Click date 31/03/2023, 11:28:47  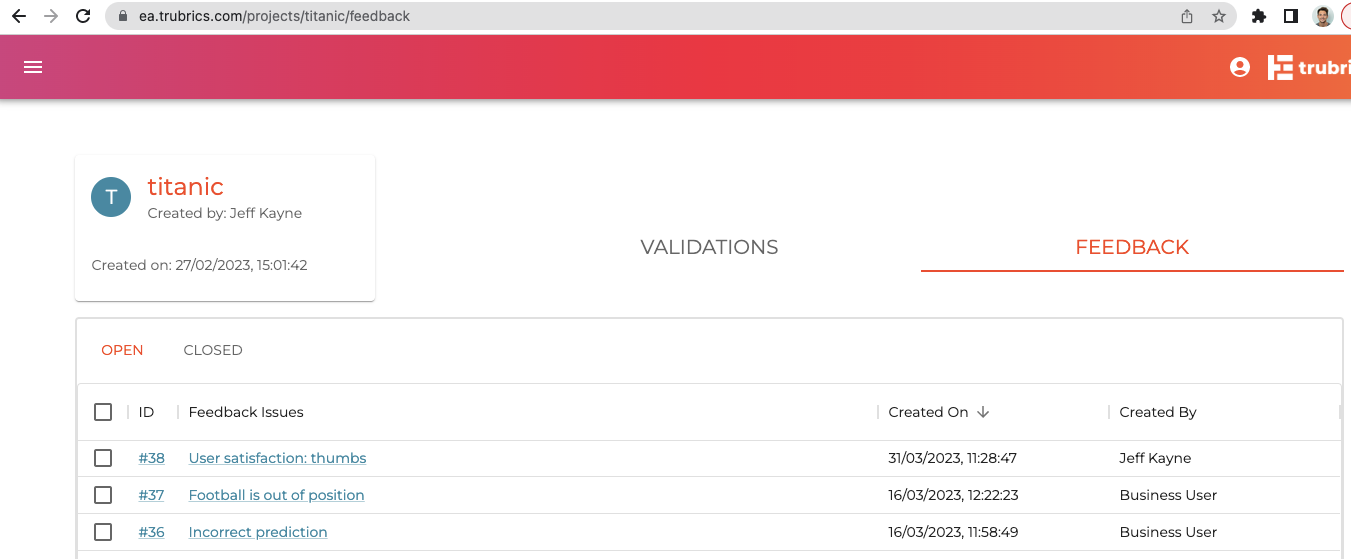tap(953, 458)
